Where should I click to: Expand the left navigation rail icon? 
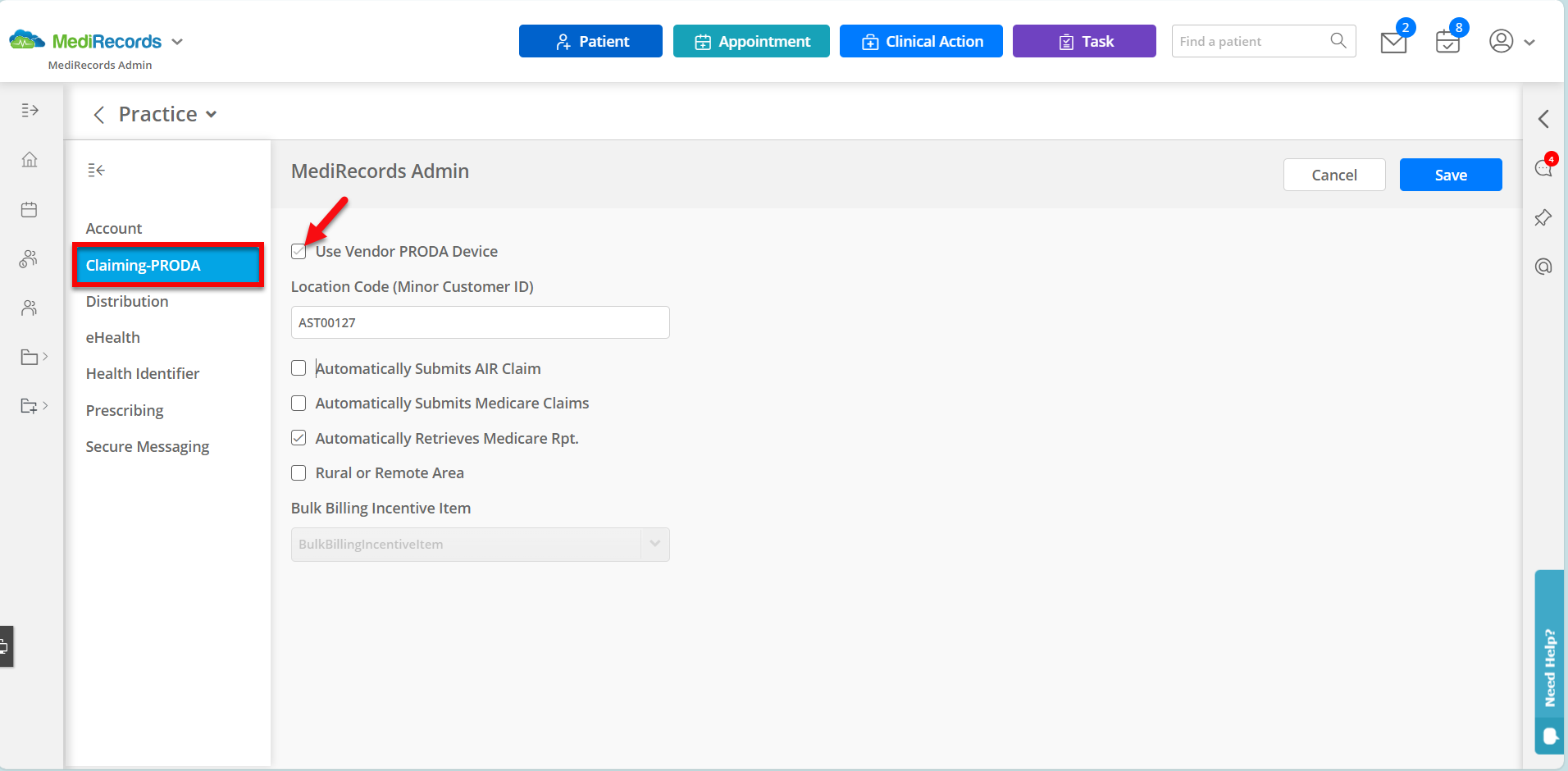30,110
